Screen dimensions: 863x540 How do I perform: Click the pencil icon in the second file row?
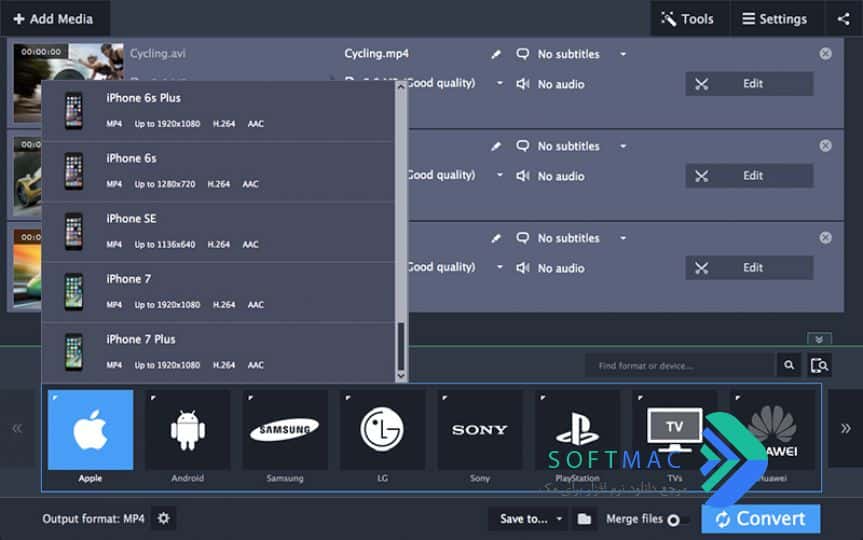tap(496, 146)
